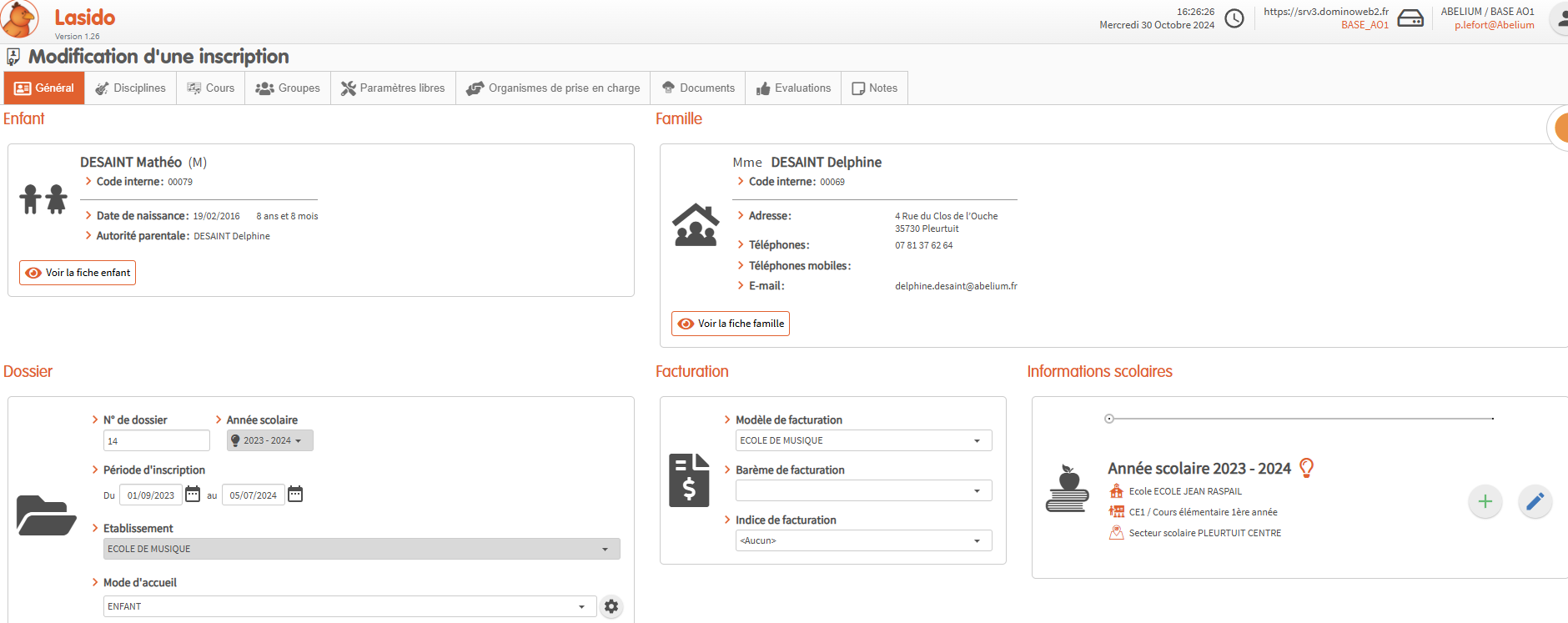Switch to the Disciplines tab
Viewport: 1568px width, 623px height.
130,88
